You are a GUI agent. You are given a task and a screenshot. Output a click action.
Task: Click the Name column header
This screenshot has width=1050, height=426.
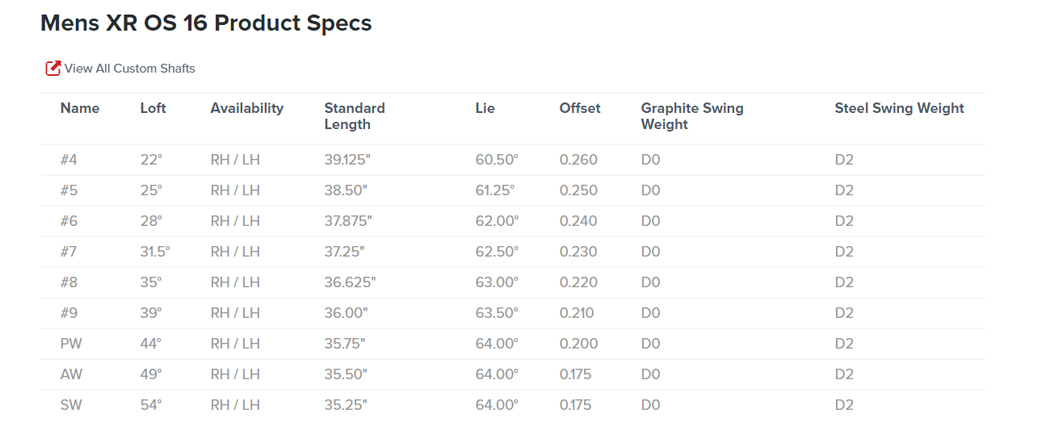pos(80,108)
